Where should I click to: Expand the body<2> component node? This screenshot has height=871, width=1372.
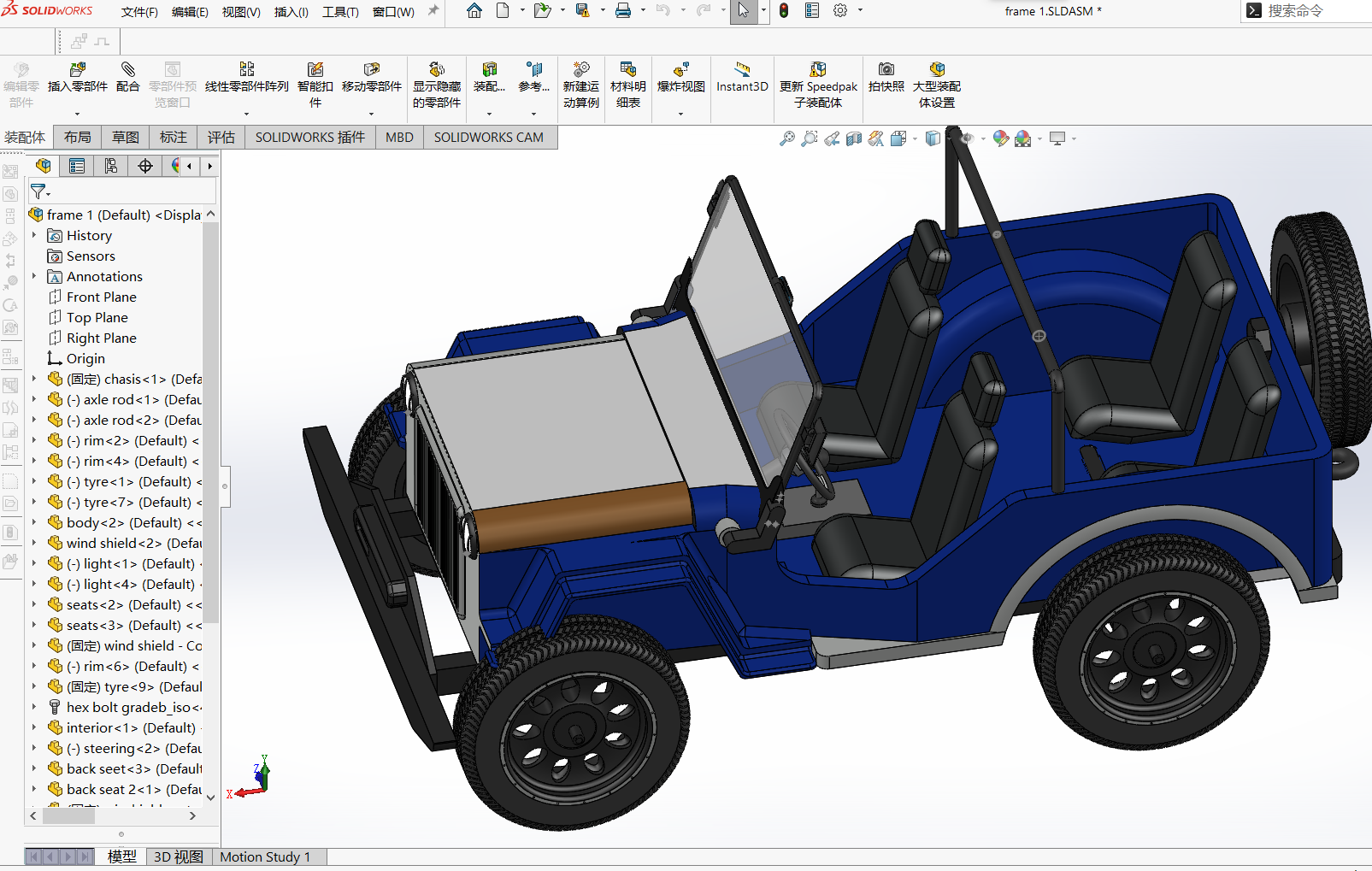click(x=34, y=522)
